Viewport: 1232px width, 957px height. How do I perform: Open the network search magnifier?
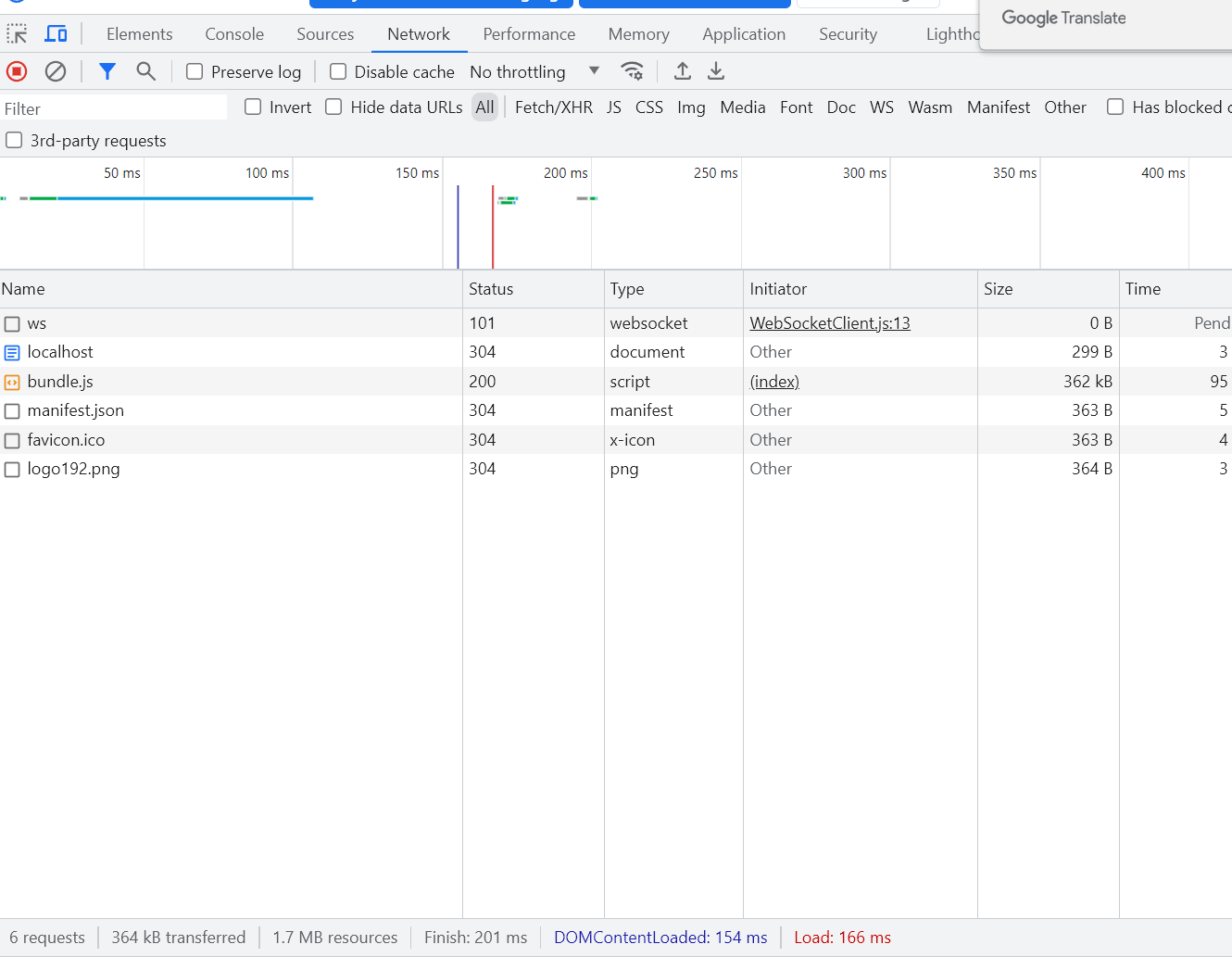click(x=145, y=71)
